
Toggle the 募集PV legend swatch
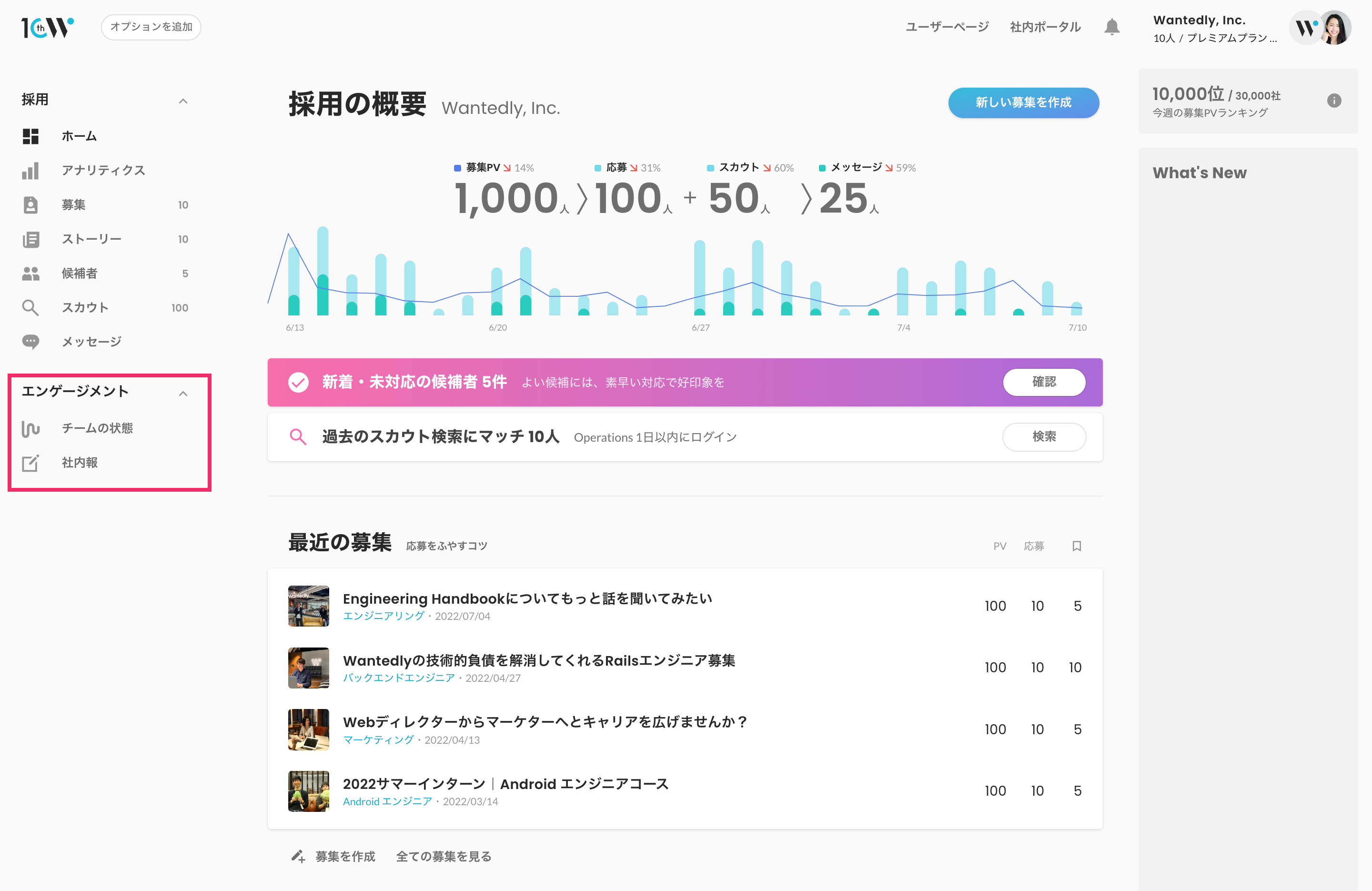pos(457,168)
